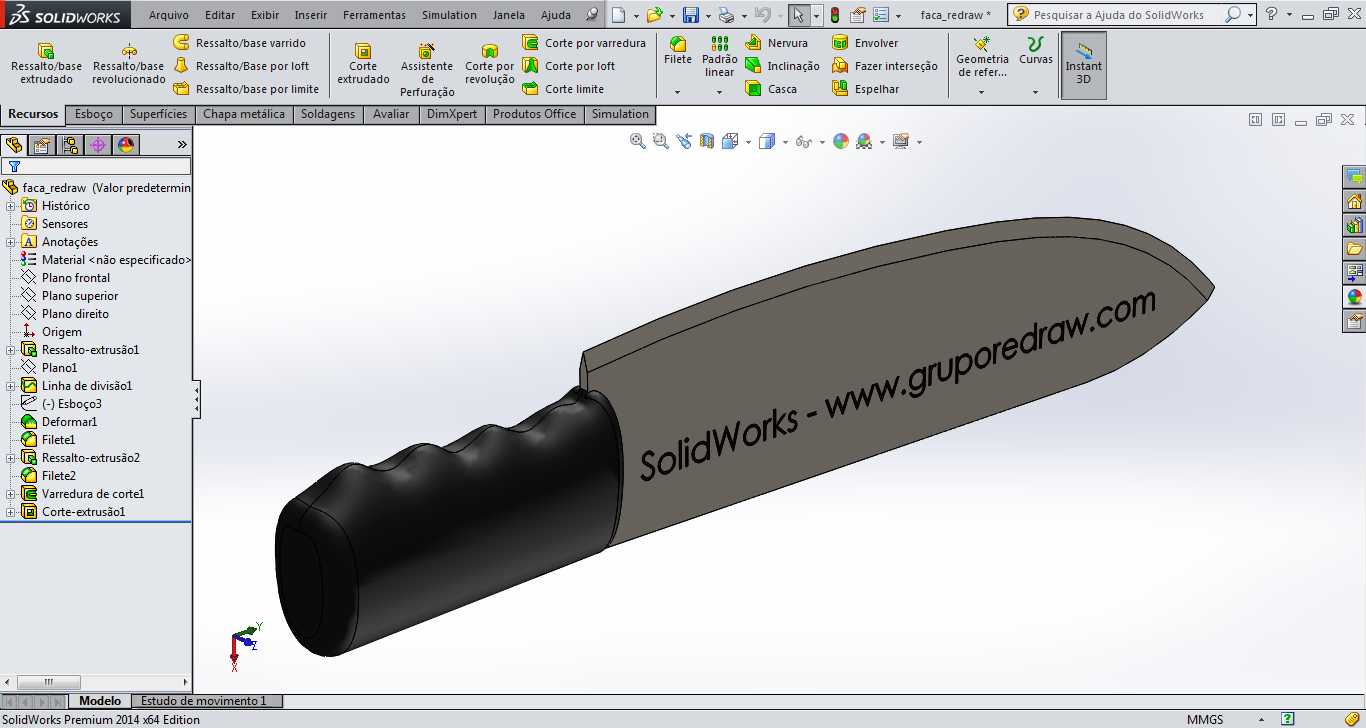Viewport: 1366px width, 728px height.
Task: Click the Zoom to Fit view icon
Action: pos(637,141)
